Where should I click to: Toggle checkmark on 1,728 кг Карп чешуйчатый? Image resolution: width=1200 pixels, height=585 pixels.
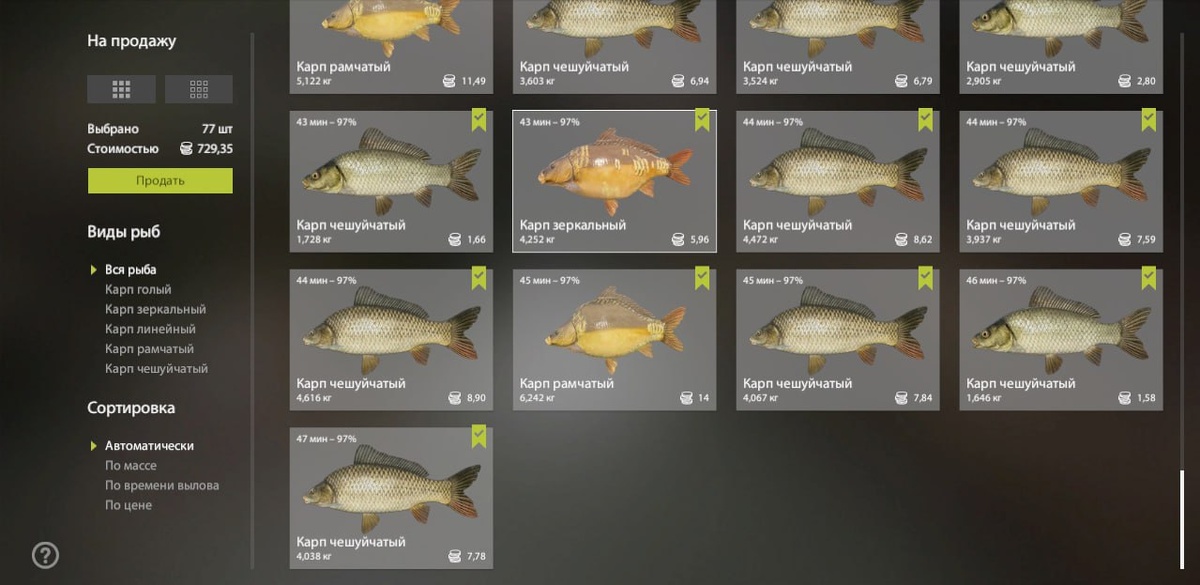(x=479, y=119)
